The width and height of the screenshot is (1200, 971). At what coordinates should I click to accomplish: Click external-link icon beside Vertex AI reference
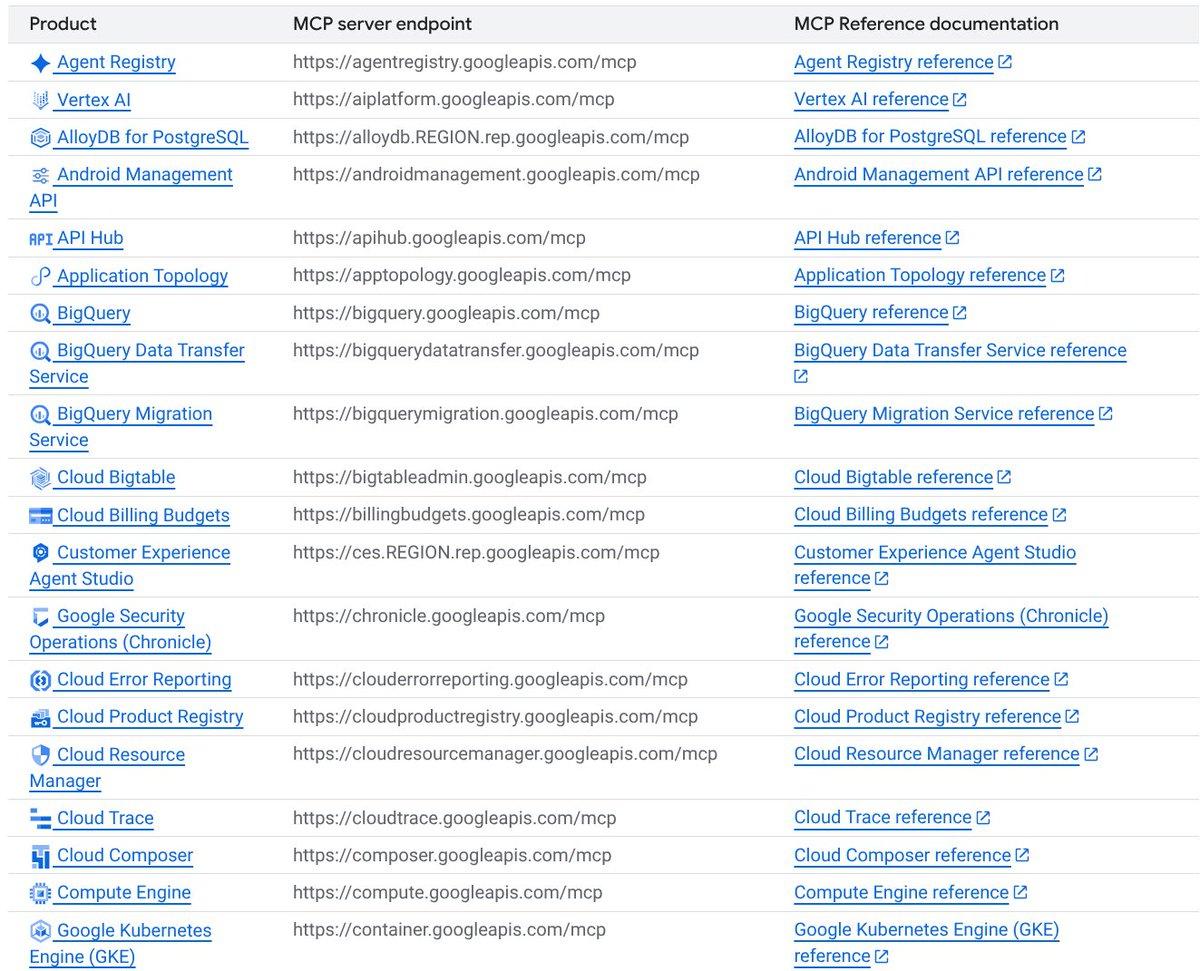pos(960,99)
